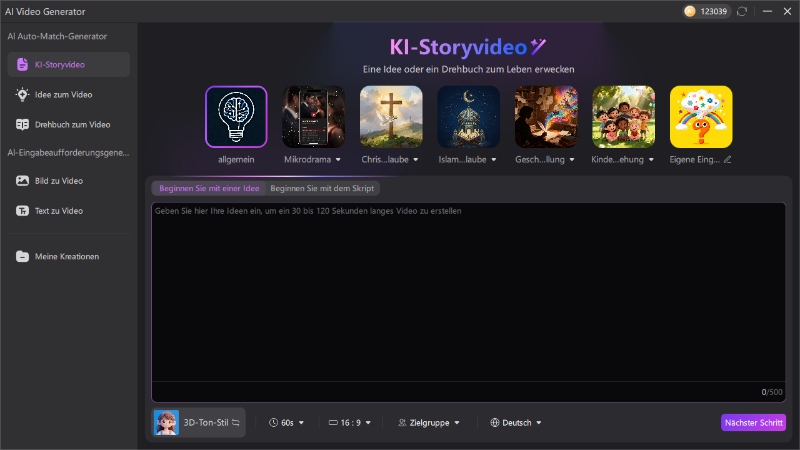Click the edit pencil next to Eigene Eing...
The width and height of the screenshot is (800, 450).
pyautogui.click(x=727, y=159)
